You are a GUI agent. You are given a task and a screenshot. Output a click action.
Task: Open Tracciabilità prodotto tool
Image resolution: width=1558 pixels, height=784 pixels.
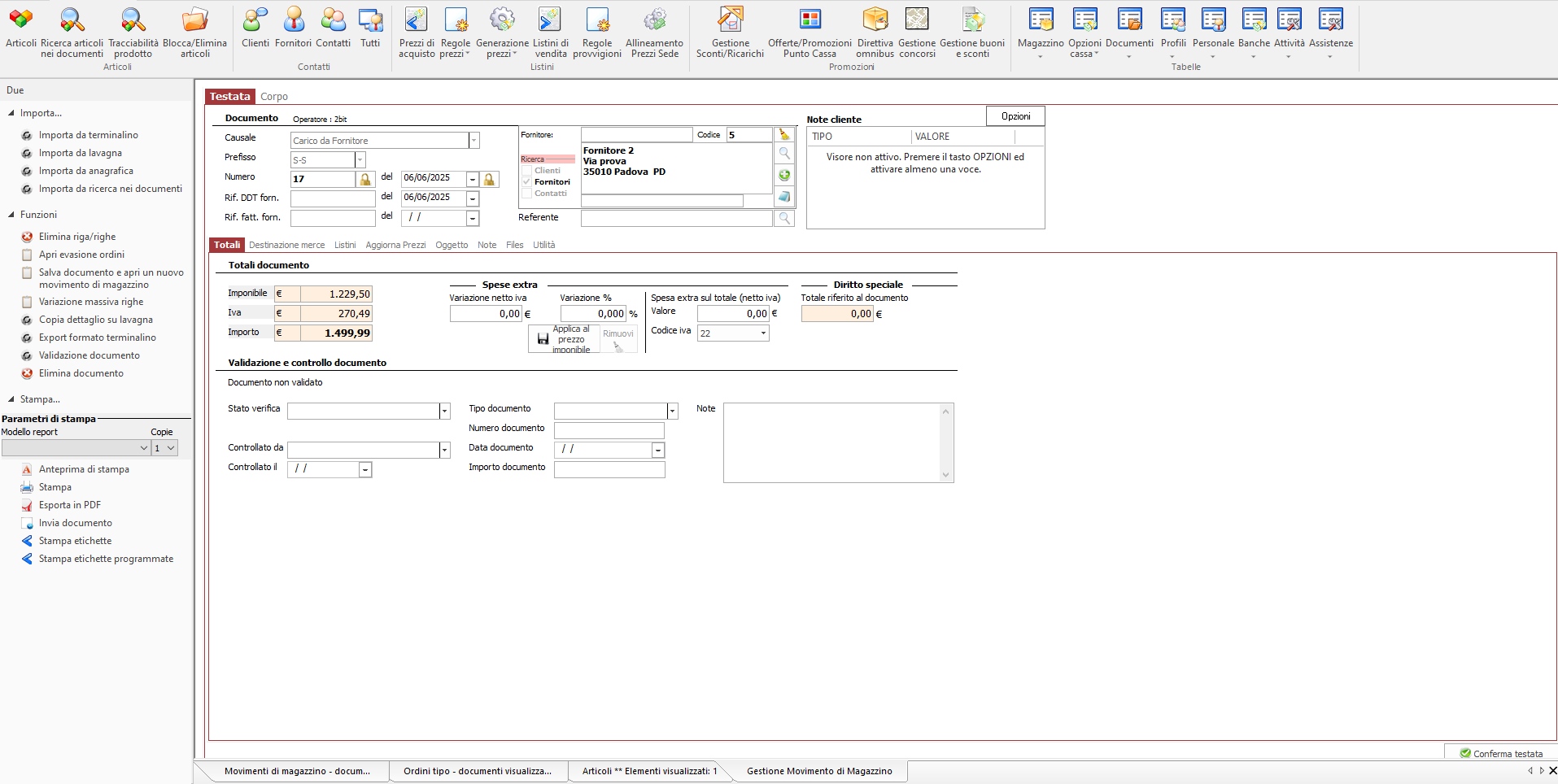click(x=133, y=33)
